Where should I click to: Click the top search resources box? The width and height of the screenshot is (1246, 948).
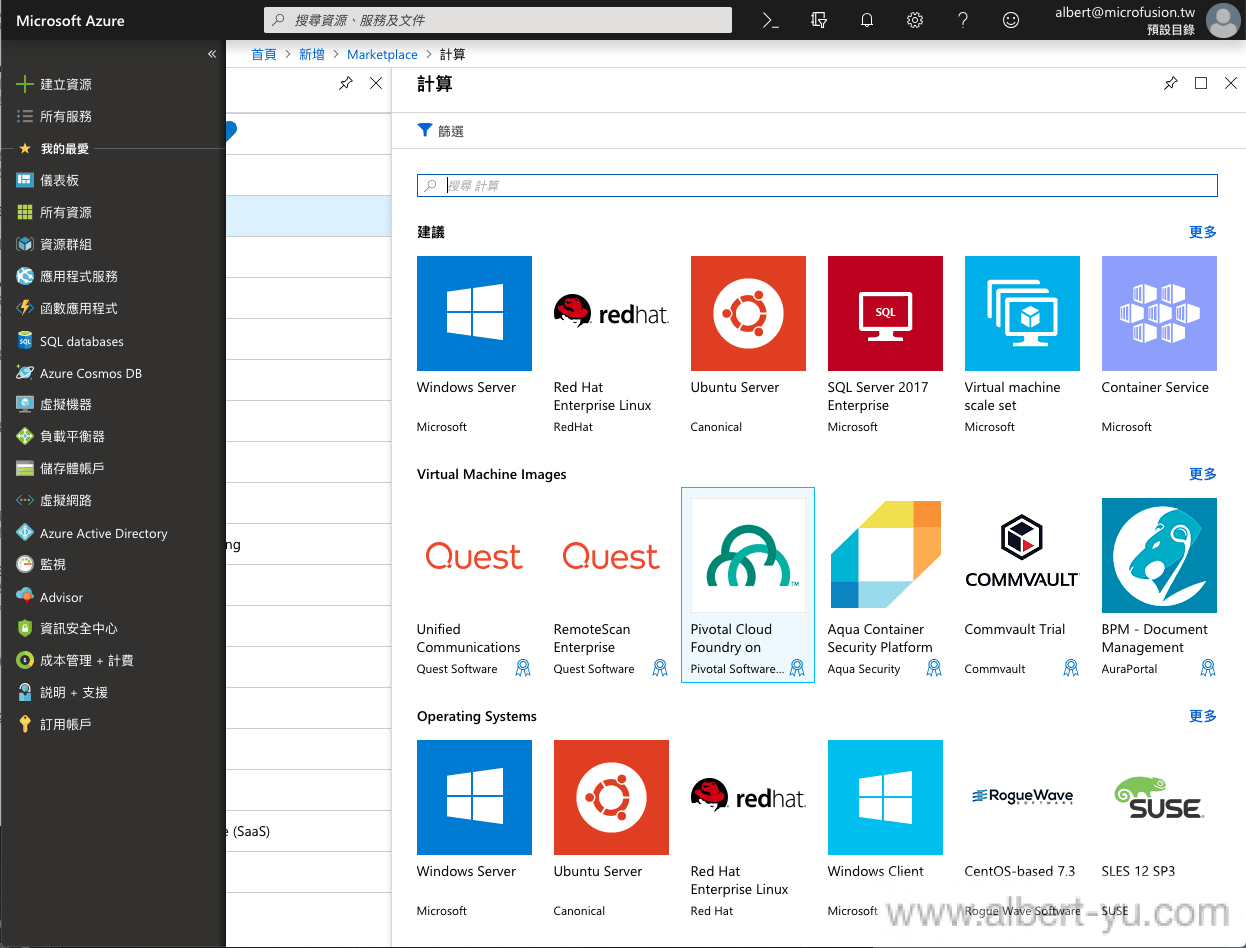[498, 20]
